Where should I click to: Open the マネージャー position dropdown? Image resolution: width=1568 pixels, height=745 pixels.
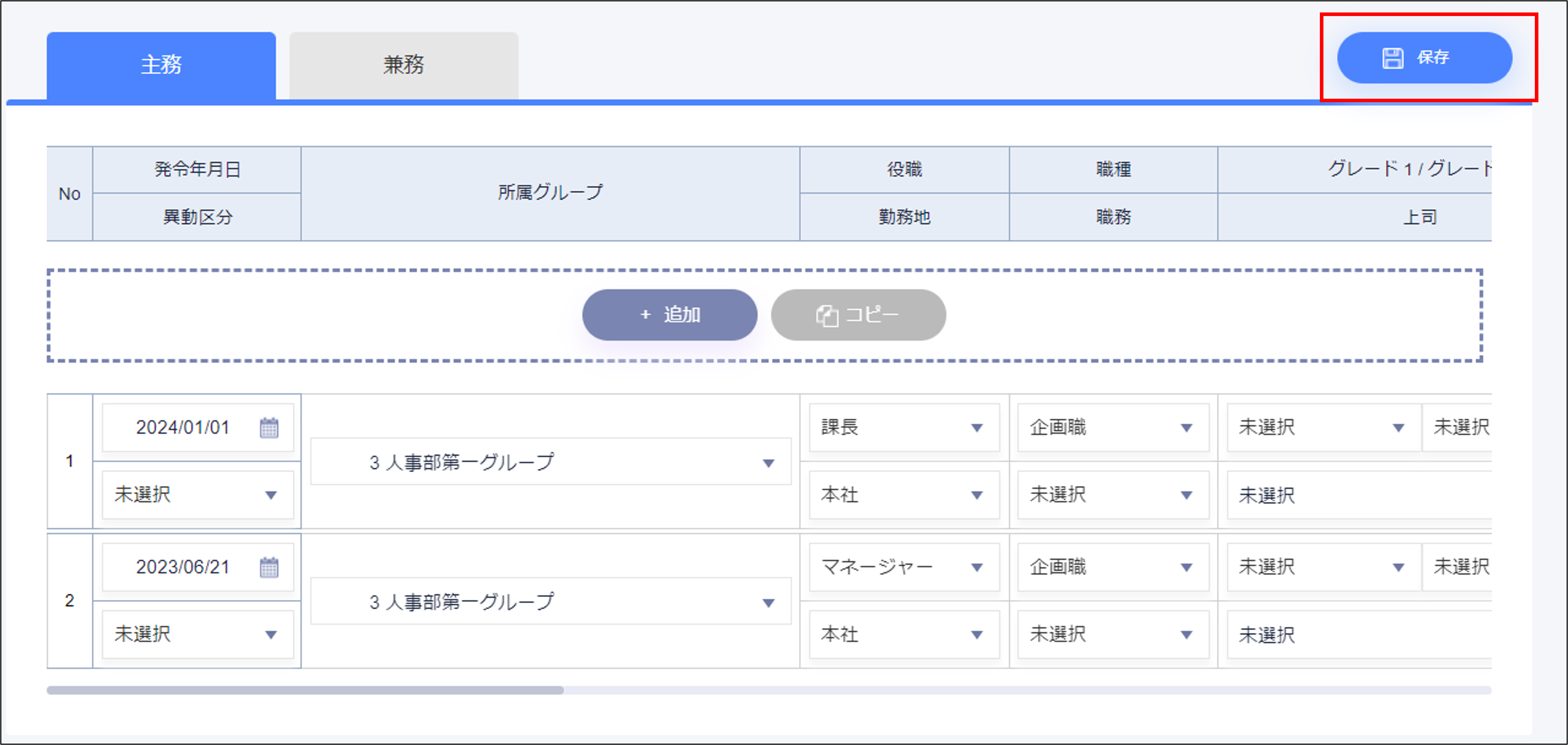click(977, 568)
